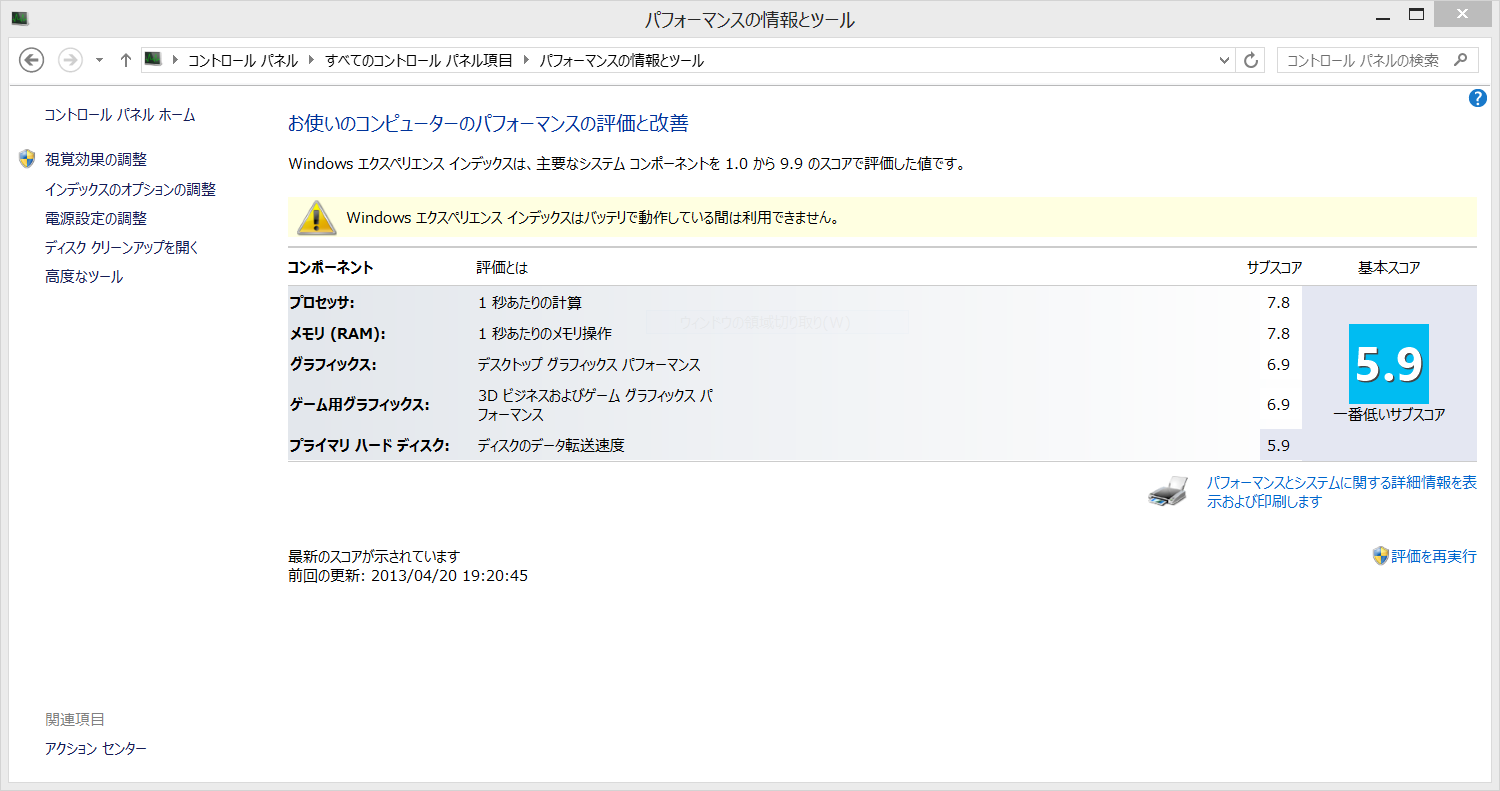Open アクション センター link

point(96,748)
